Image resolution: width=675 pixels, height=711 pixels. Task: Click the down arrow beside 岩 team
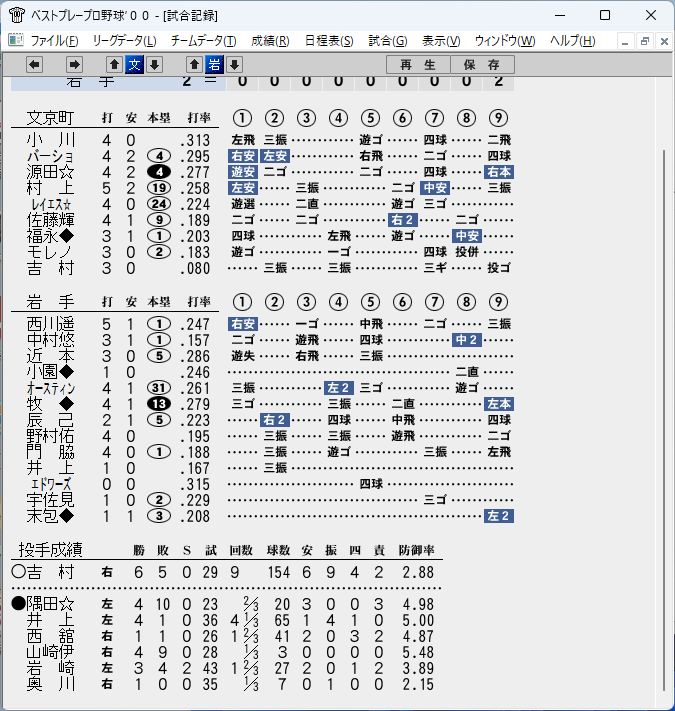[x=234, y=65]
